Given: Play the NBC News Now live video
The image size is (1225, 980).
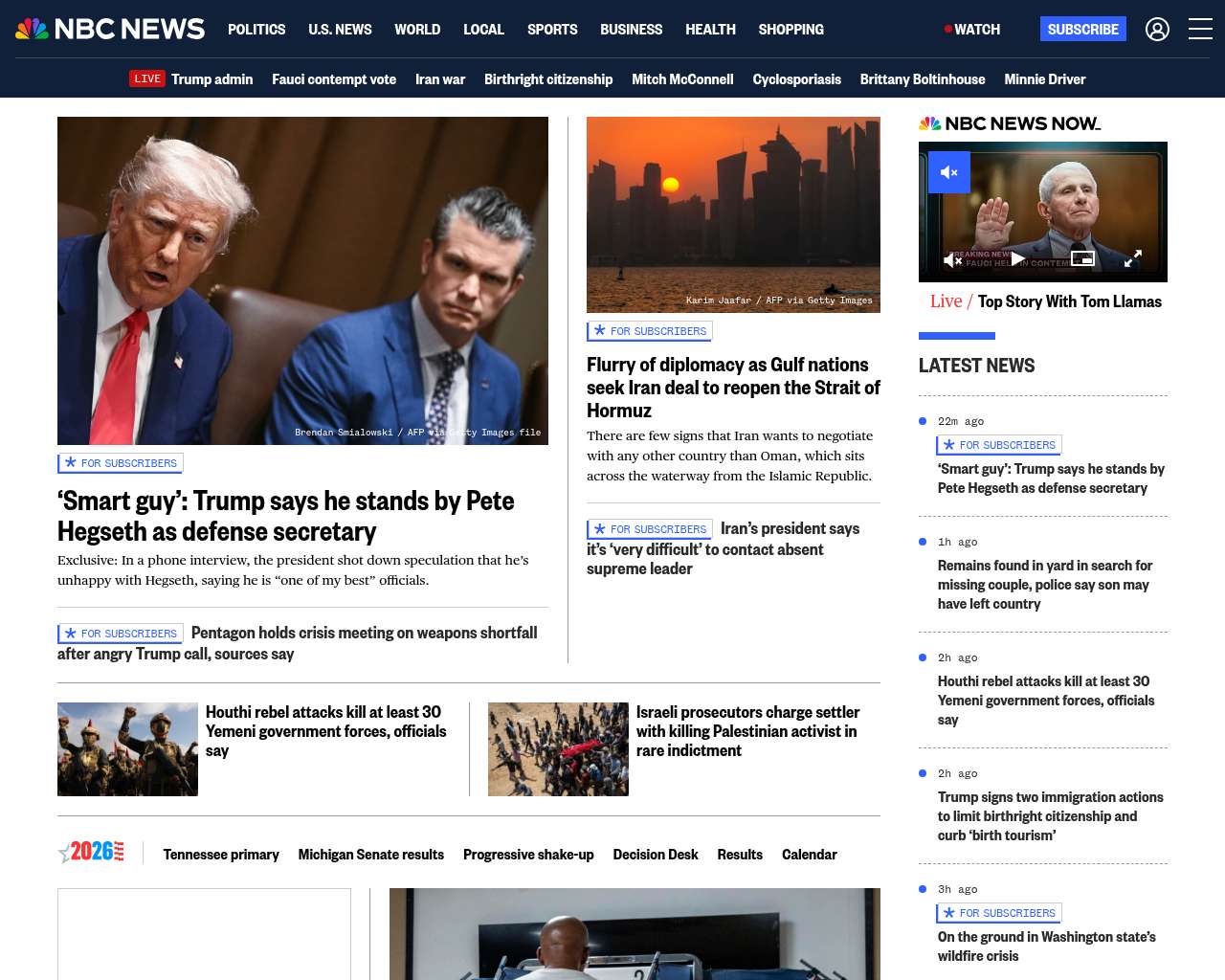Looking at the screenshot, I should (1018, 258).
